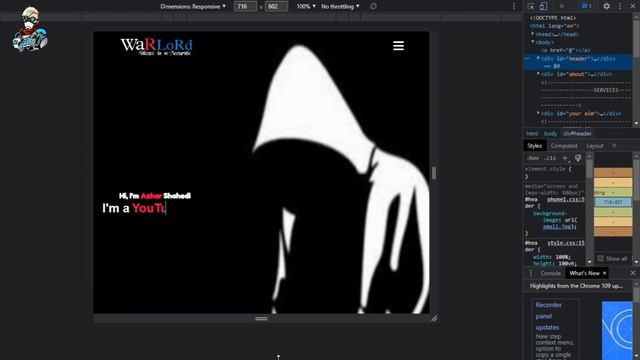This screenshot has width=640, height=360.
Task: Open device toolbar more options menu
Action: (514, 6)
